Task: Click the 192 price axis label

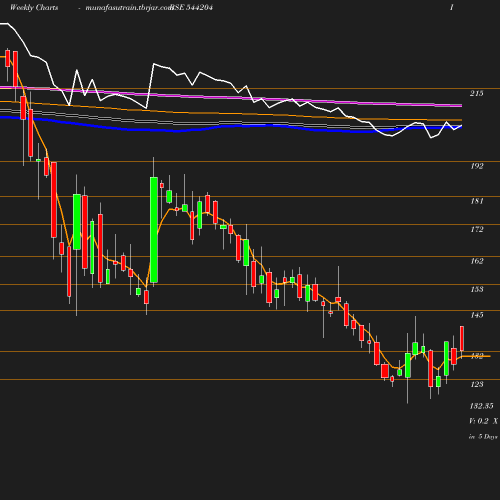Action: tap(477, 166)
